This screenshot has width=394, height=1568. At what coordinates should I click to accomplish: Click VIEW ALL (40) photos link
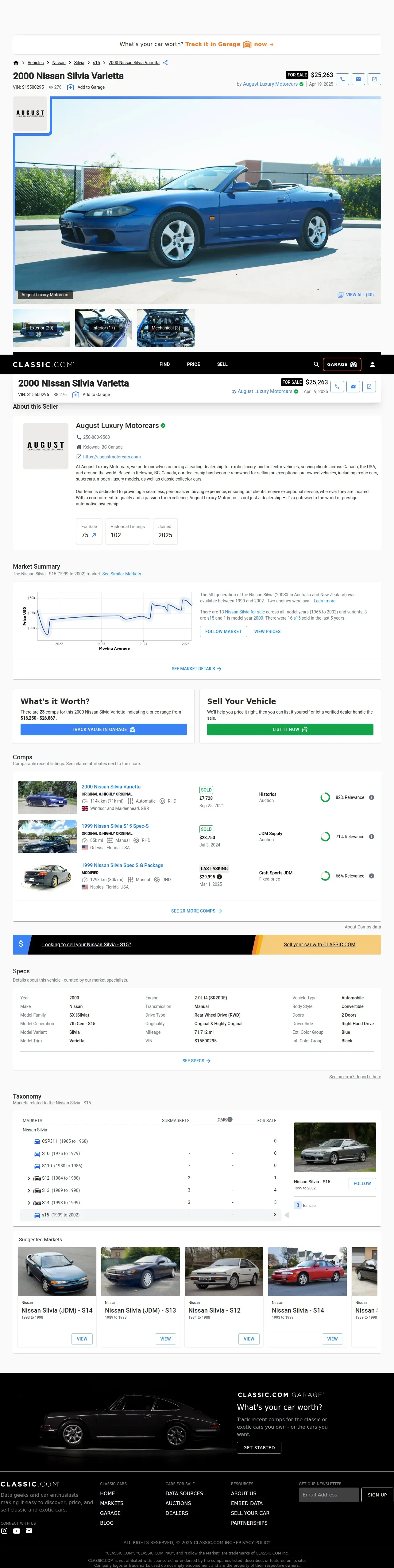click(x=356, y=295)
